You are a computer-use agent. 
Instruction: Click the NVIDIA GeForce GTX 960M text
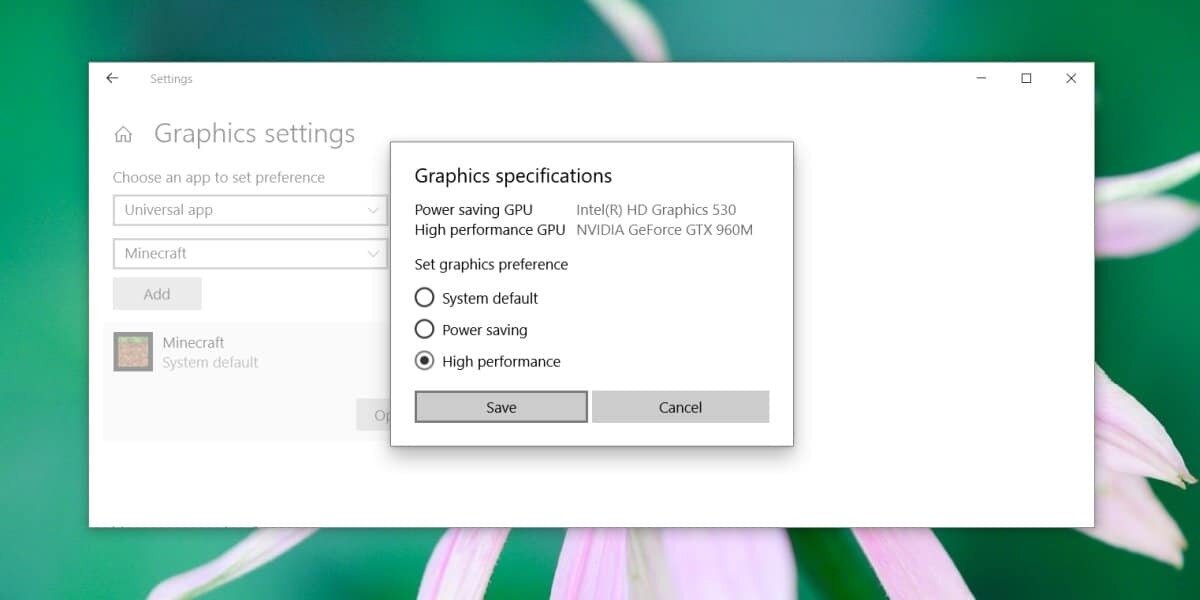(664, 230)
